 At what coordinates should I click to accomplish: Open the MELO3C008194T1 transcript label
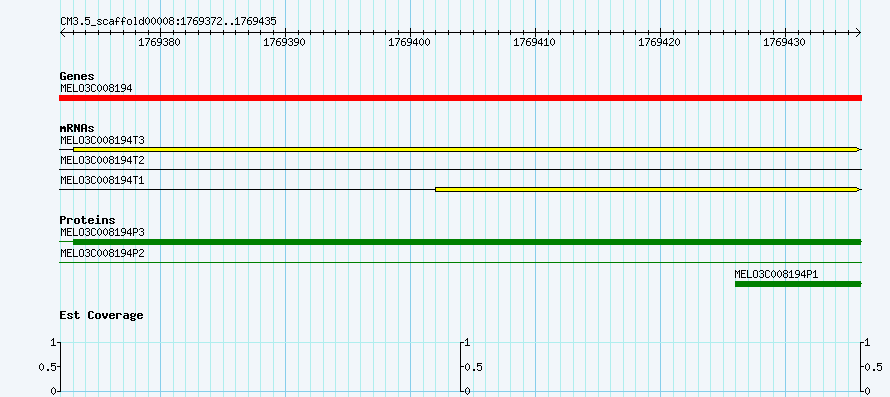click(x=102, y=181)
